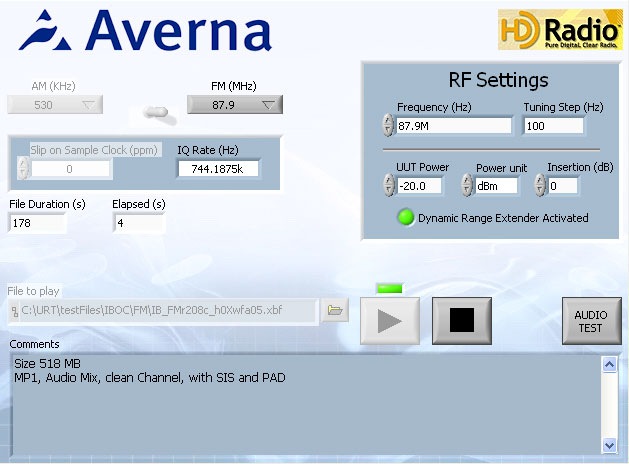This screenshot has height=464, width=629.
Task: Stop playback with the black square button
Action: 462,321
